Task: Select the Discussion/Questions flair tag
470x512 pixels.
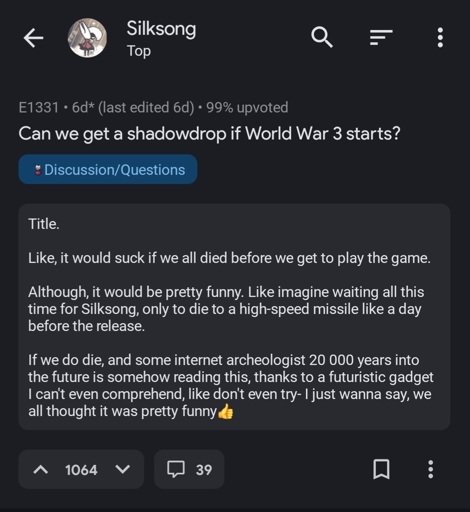Action: click(108, 169)
